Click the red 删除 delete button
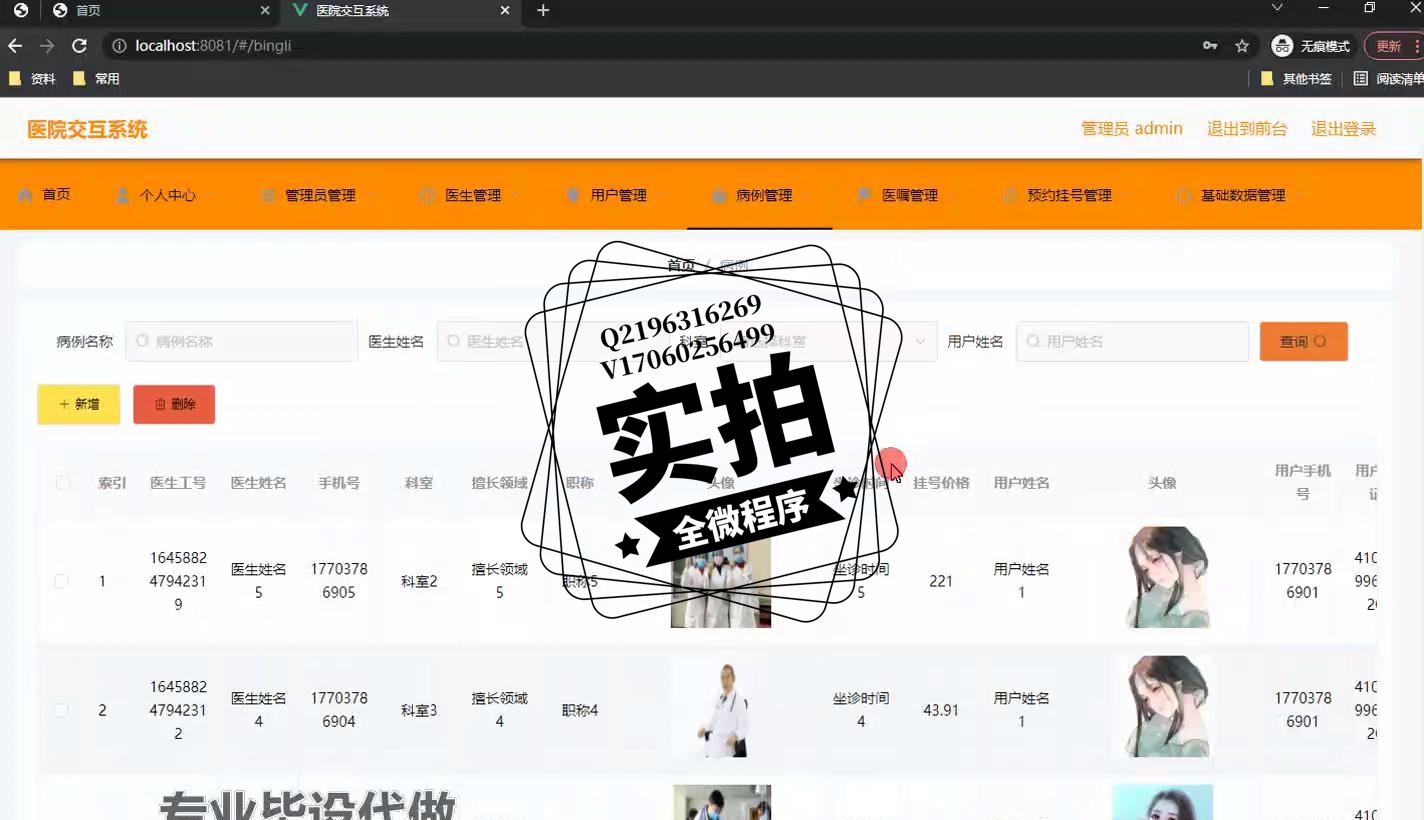Image resolution: width=1424 pixels, height=820 pixels. (x=174, y=404)
